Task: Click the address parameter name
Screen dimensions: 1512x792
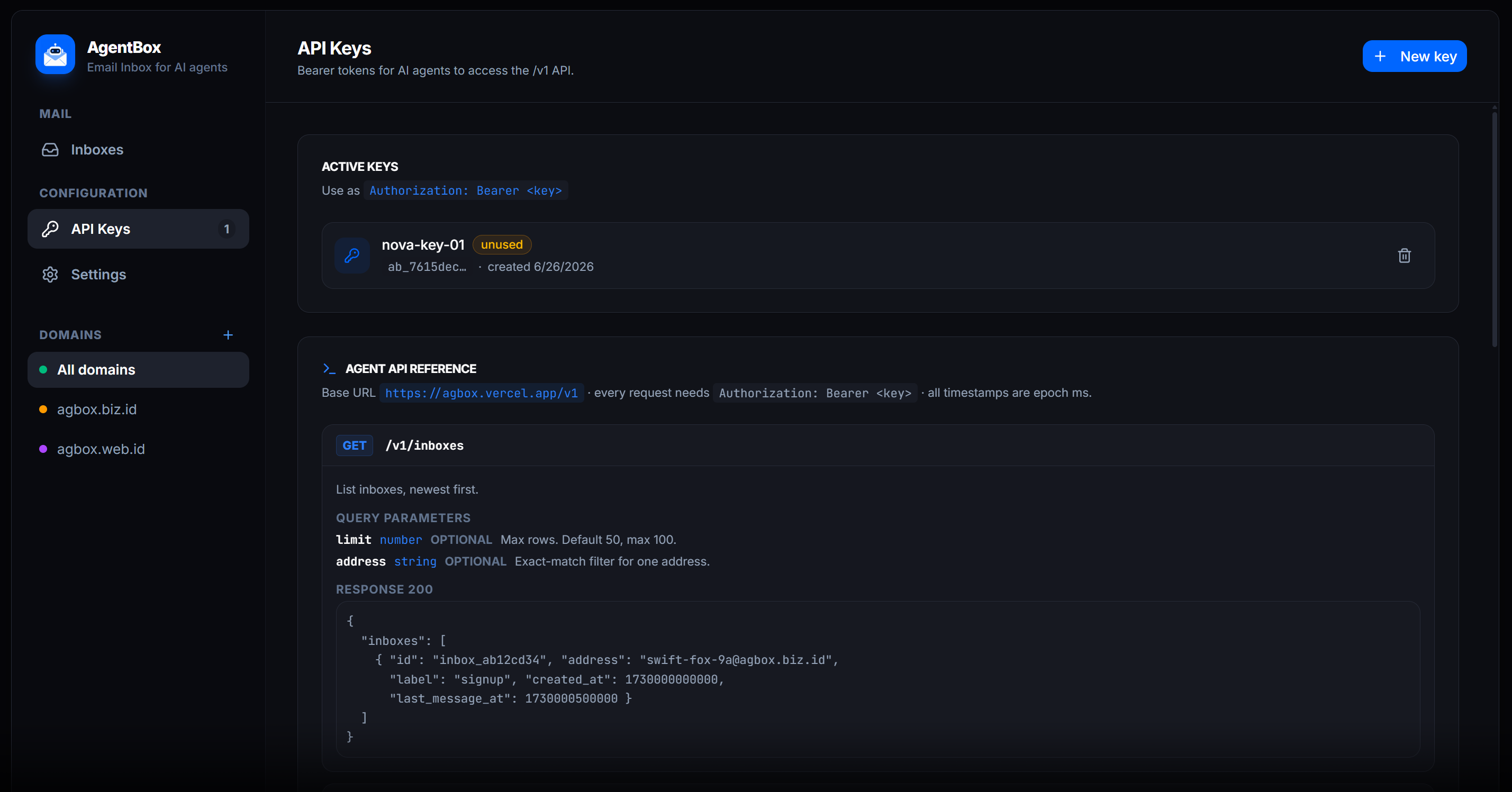Action: (360, 561)
